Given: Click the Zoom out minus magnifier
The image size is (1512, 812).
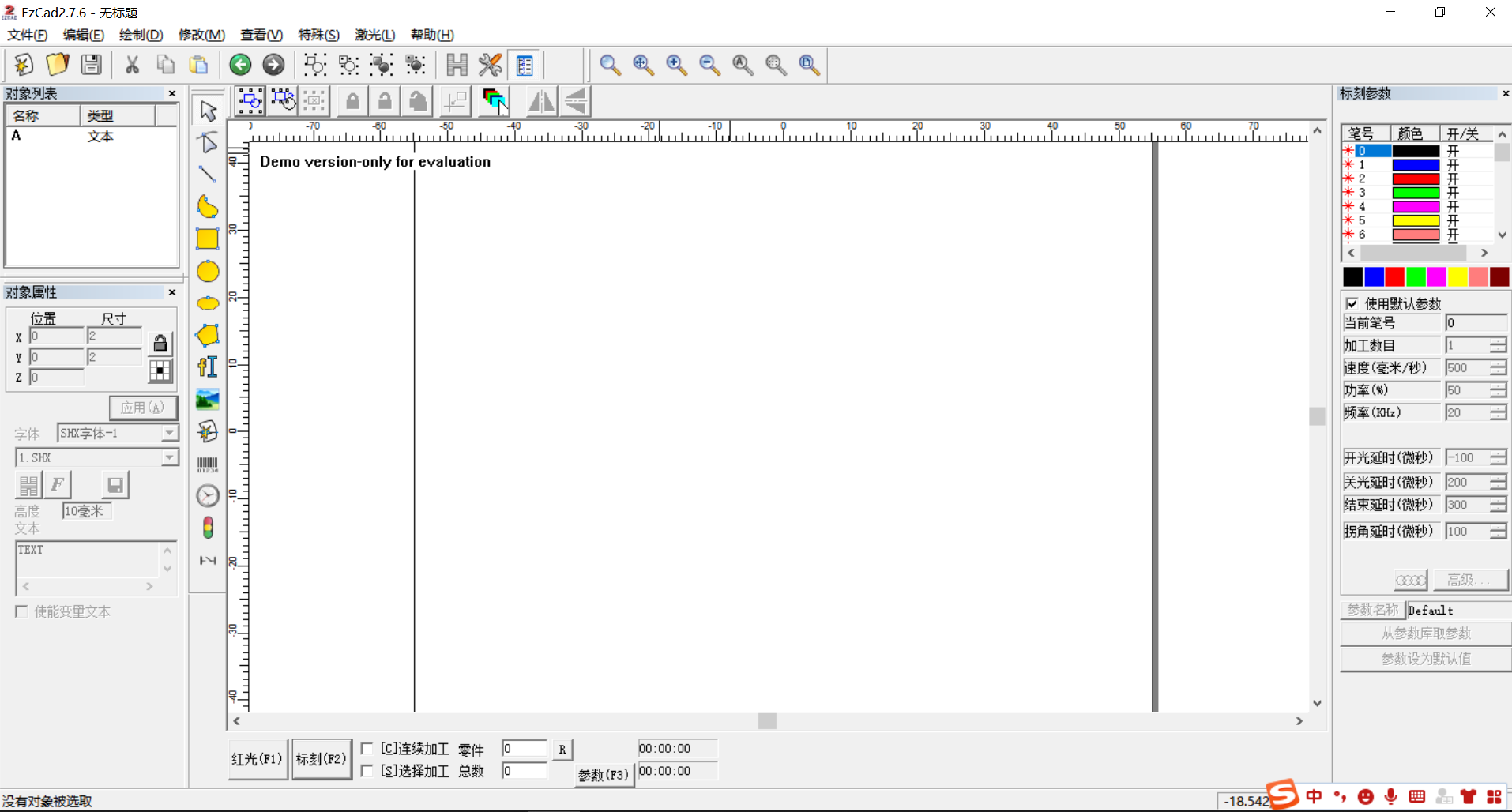Looking at the screenshot, I should click(709, 65).
